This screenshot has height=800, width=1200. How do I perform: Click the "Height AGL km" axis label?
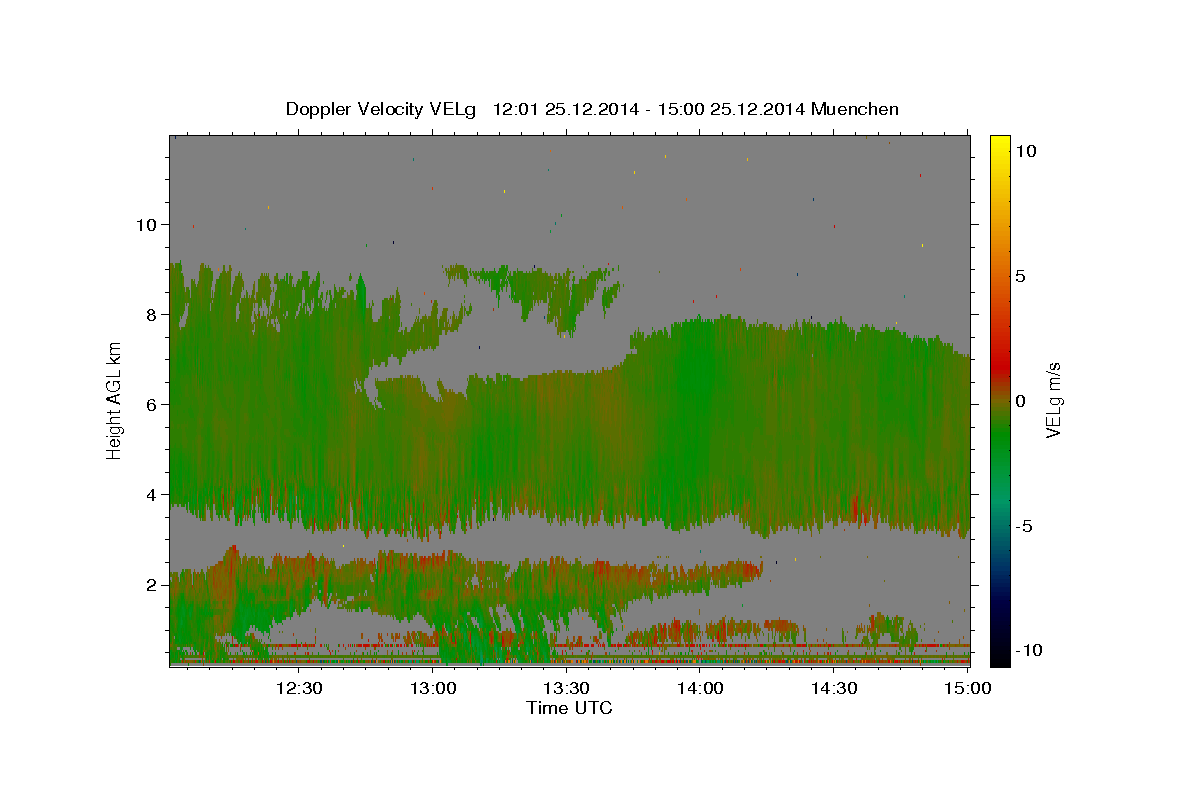[x=115, y=400]
